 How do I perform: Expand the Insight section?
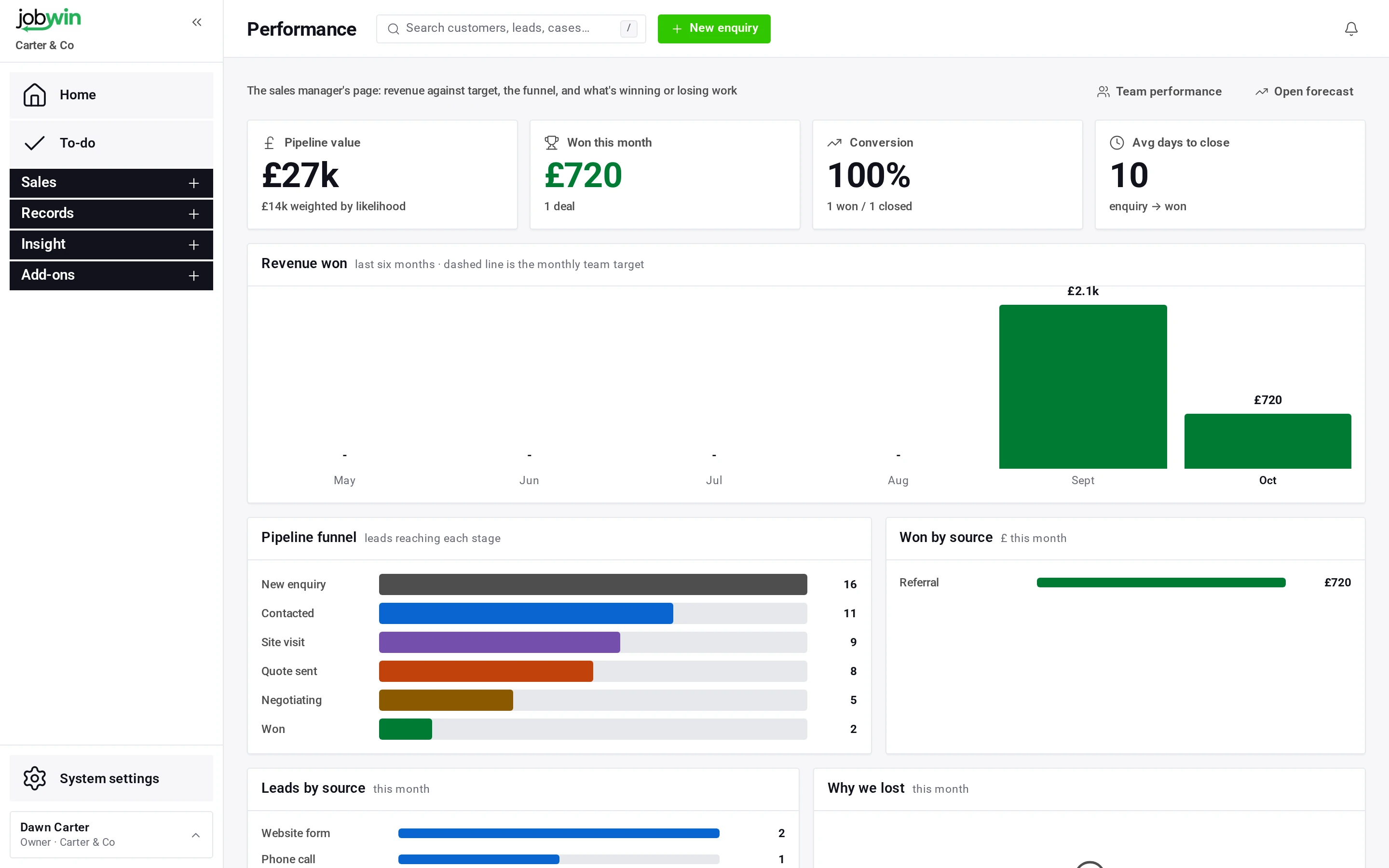click(x=111, y=244)
